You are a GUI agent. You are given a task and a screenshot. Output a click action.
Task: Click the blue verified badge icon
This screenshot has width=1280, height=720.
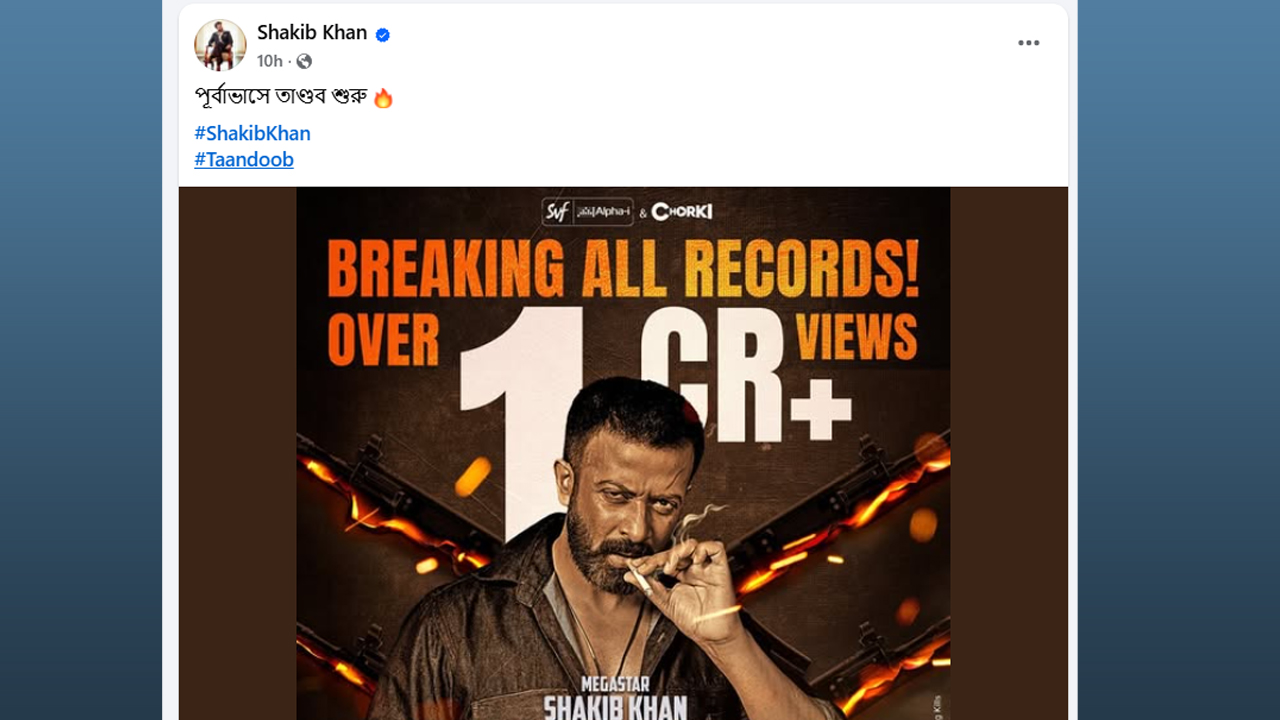coord(382,35)
